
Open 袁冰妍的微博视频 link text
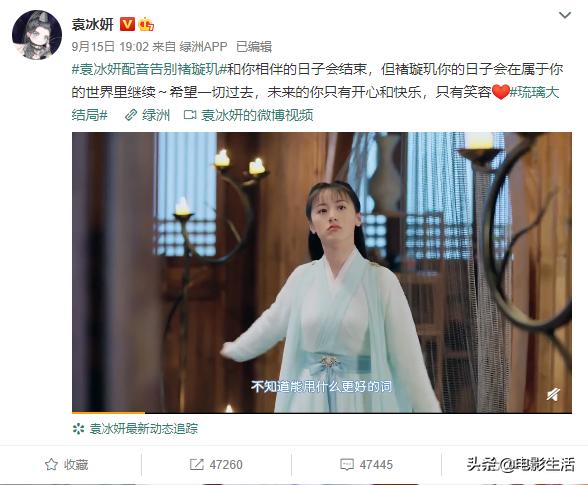[x=257, y=115]
